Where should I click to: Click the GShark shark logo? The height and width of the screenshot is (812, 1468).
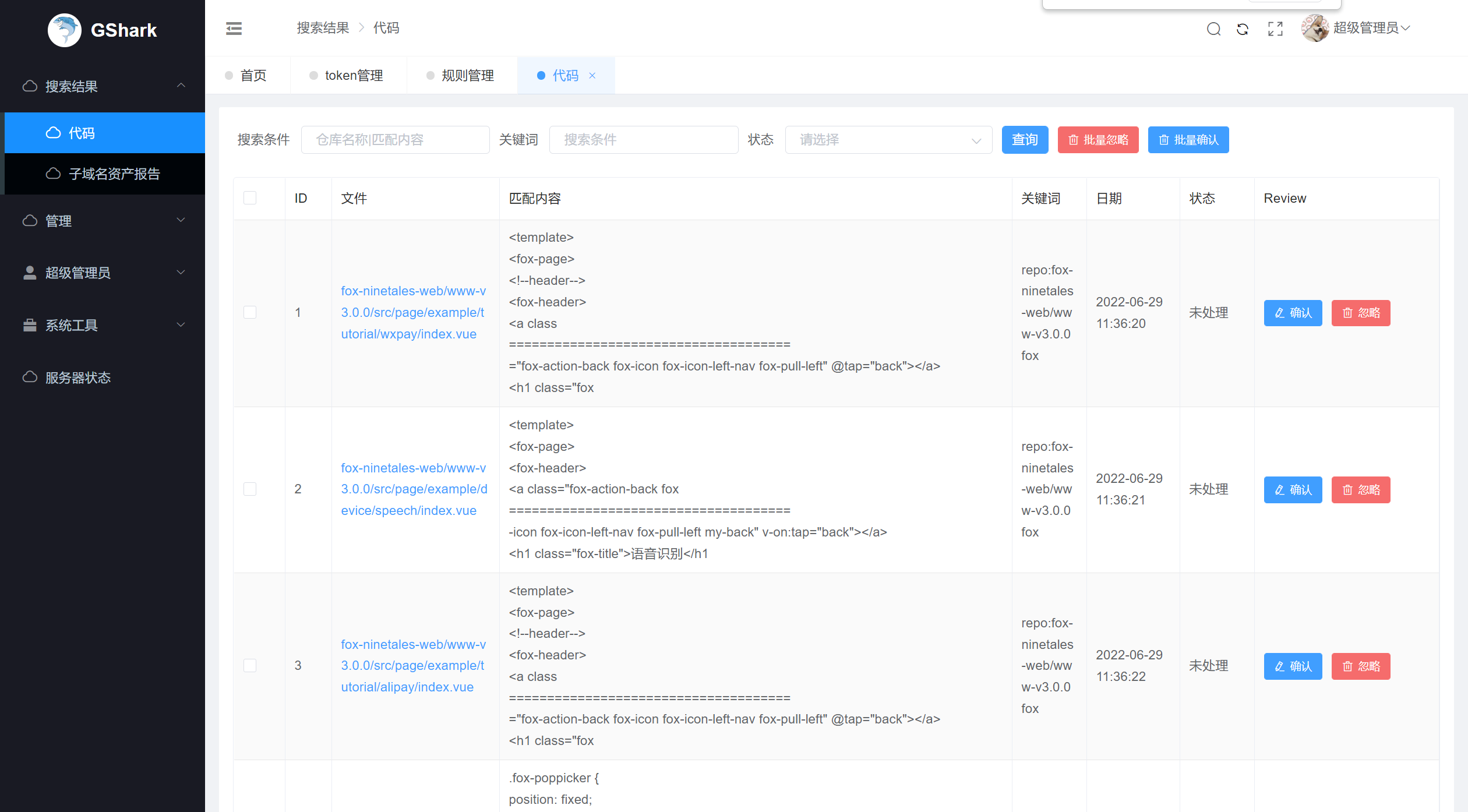[x=65, y=30]
